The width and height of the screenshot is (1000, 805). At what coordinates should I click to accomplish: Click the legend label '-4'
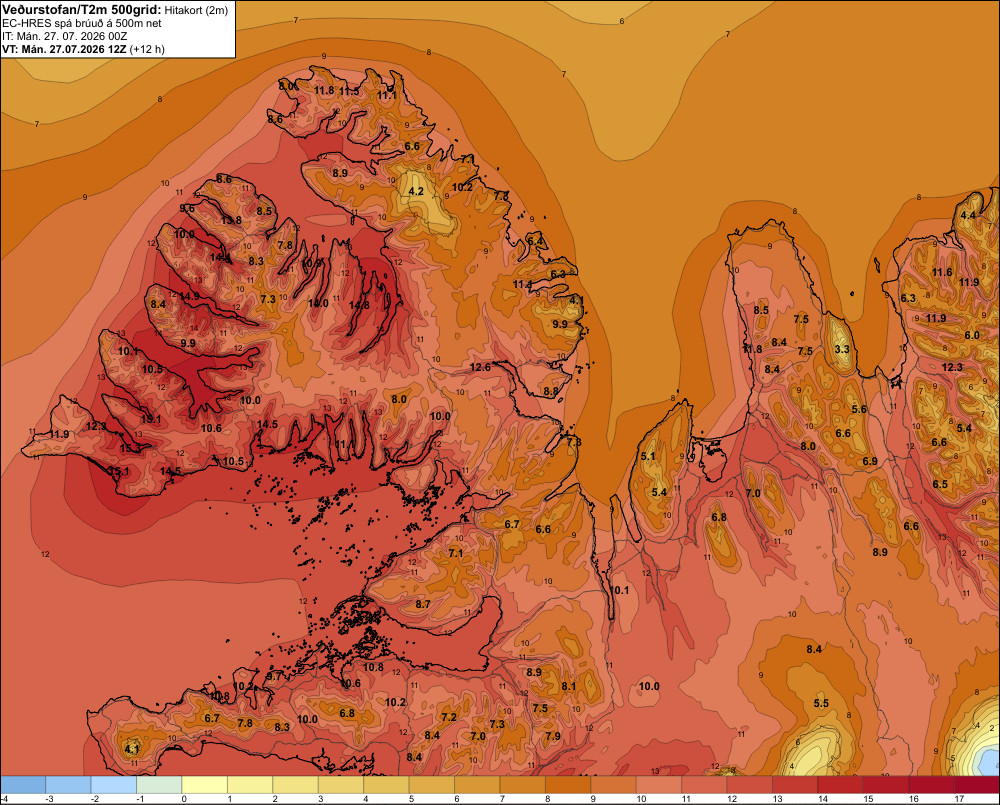pos(4,799)
